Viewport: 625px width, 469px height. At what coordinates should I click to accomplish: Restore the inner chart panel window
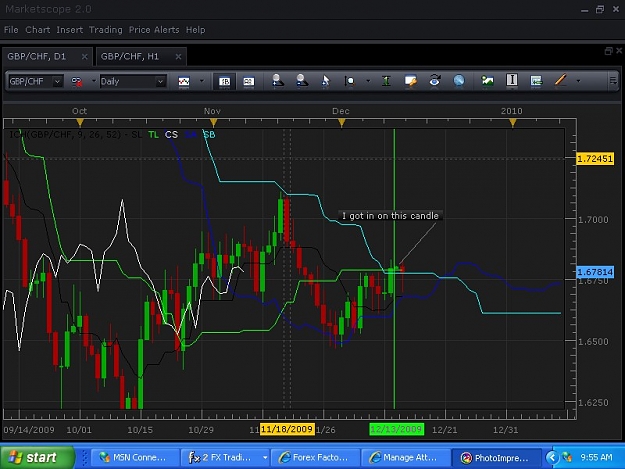click(608, 51)
